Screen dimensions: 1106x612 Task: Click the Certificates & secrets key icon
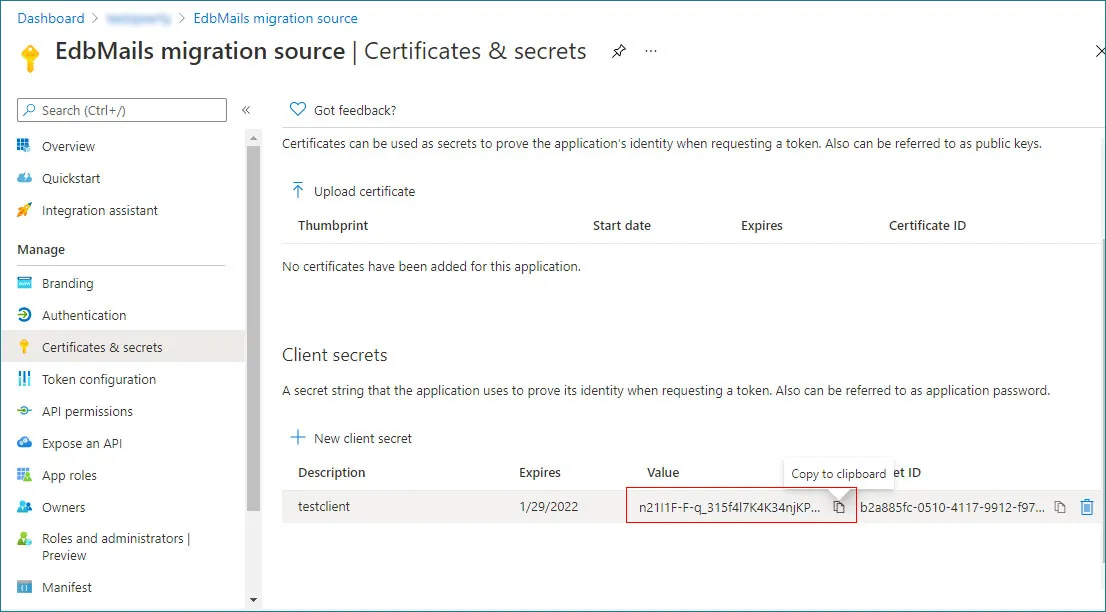point(24,346)
